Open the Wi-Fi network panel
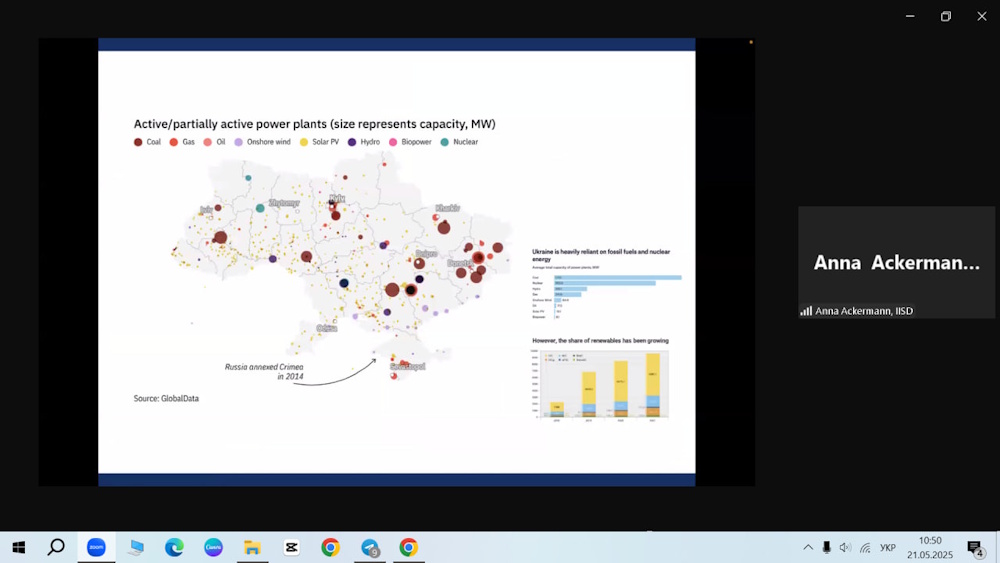 coord(865,547)
